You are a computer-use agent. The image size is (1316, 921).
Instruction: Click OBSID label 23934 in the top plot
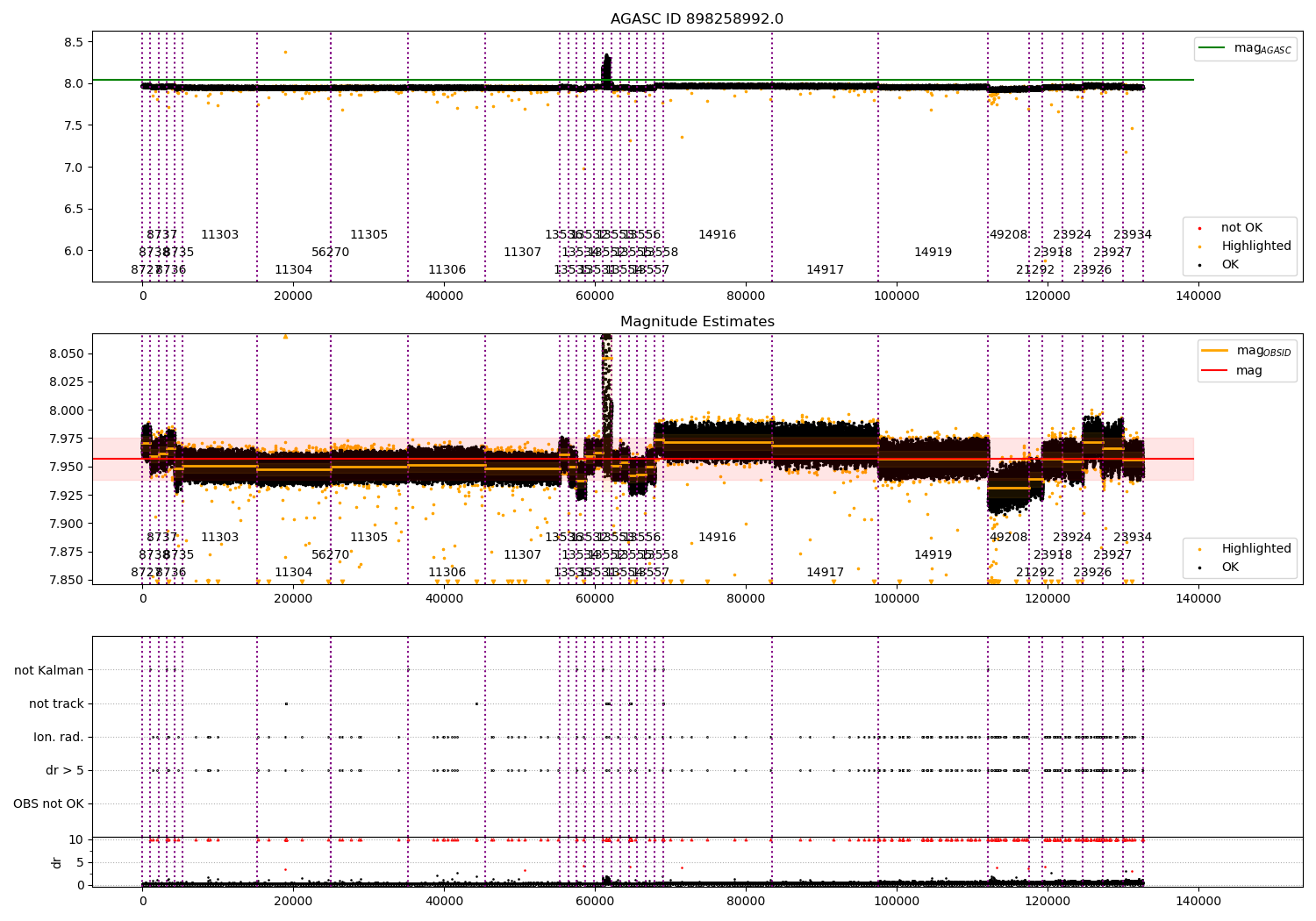1133,235
